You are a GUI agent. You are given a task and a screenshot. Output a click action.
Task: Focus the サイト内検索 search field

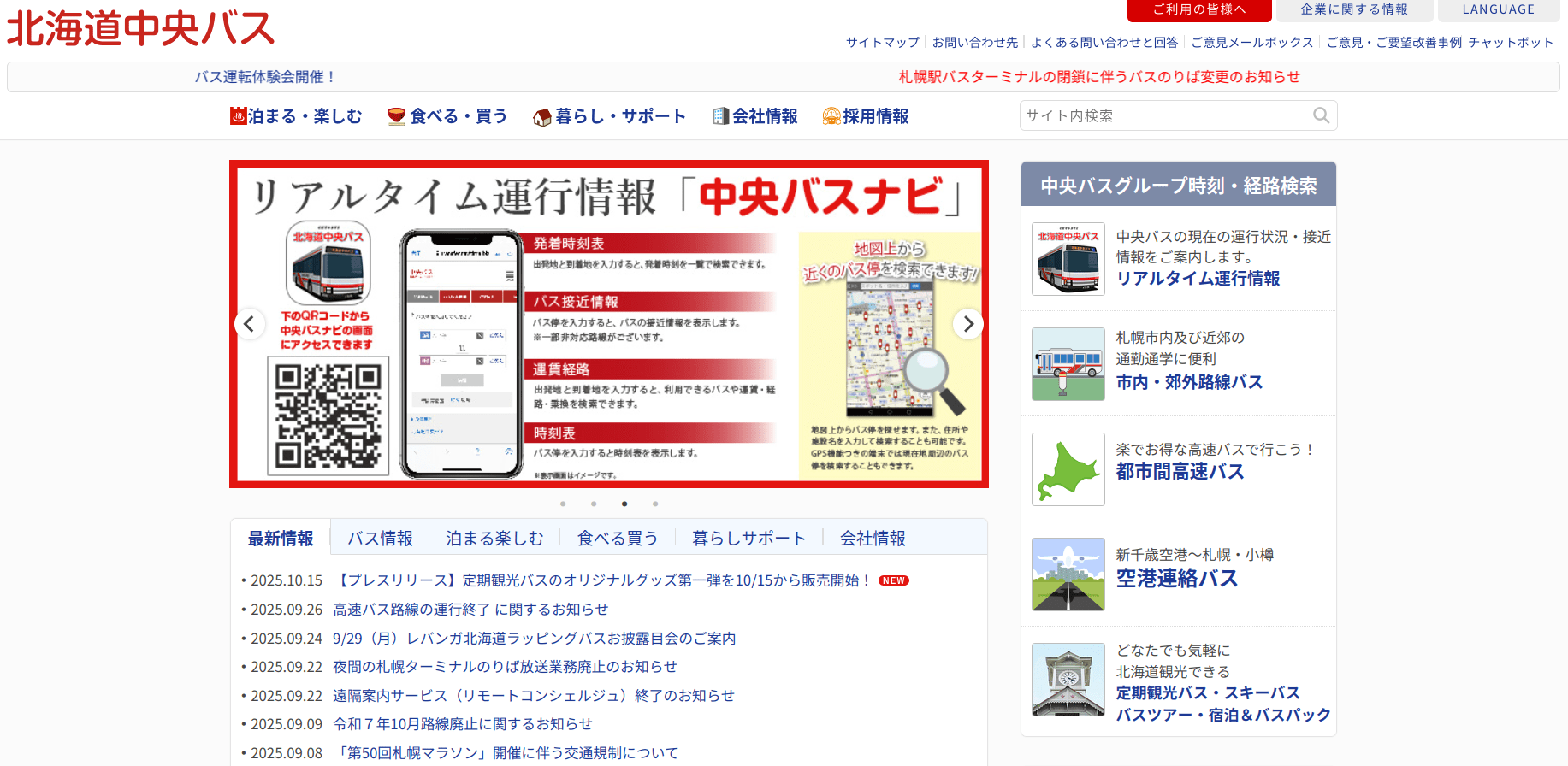coord(1163,115)
